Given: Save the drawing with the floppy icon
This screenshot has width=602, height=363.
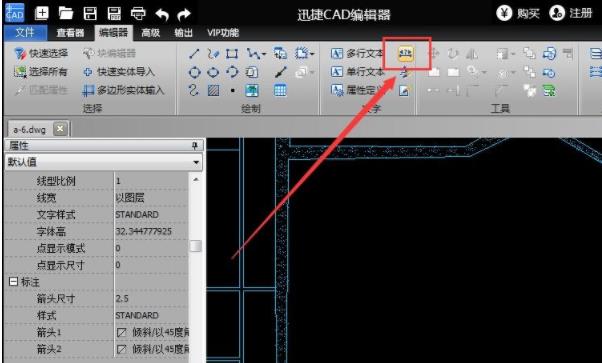Looking at the screenshot, I should [x=90, y=14].
